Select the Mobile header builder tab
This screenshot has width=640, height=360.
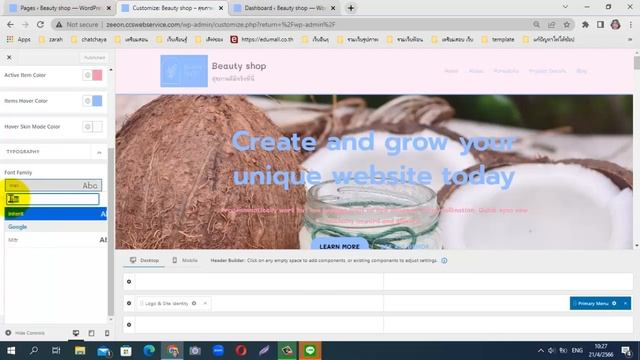click(x=185, y=260)
